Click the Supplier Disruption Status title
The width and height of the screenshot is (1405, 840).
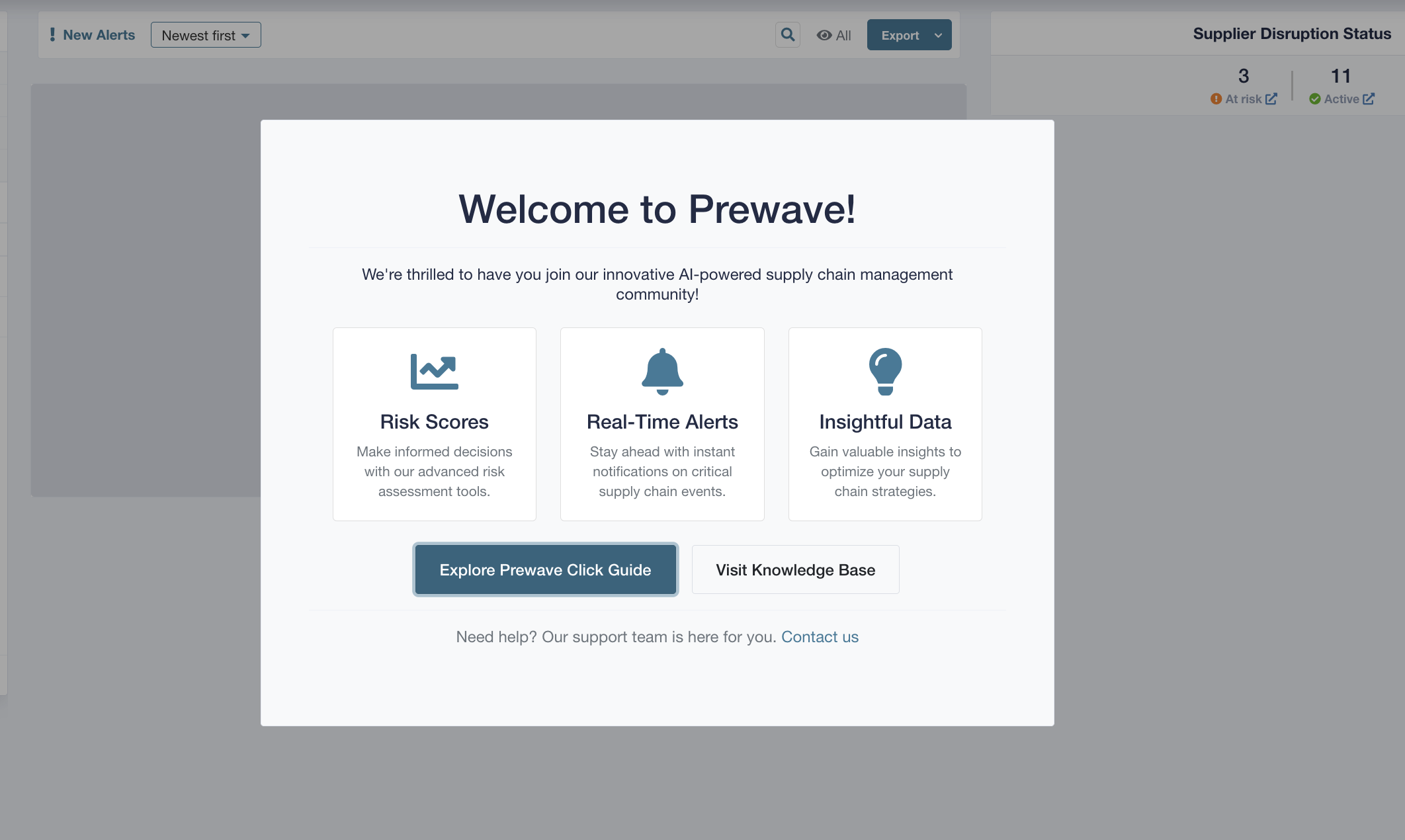[1292, 34]
